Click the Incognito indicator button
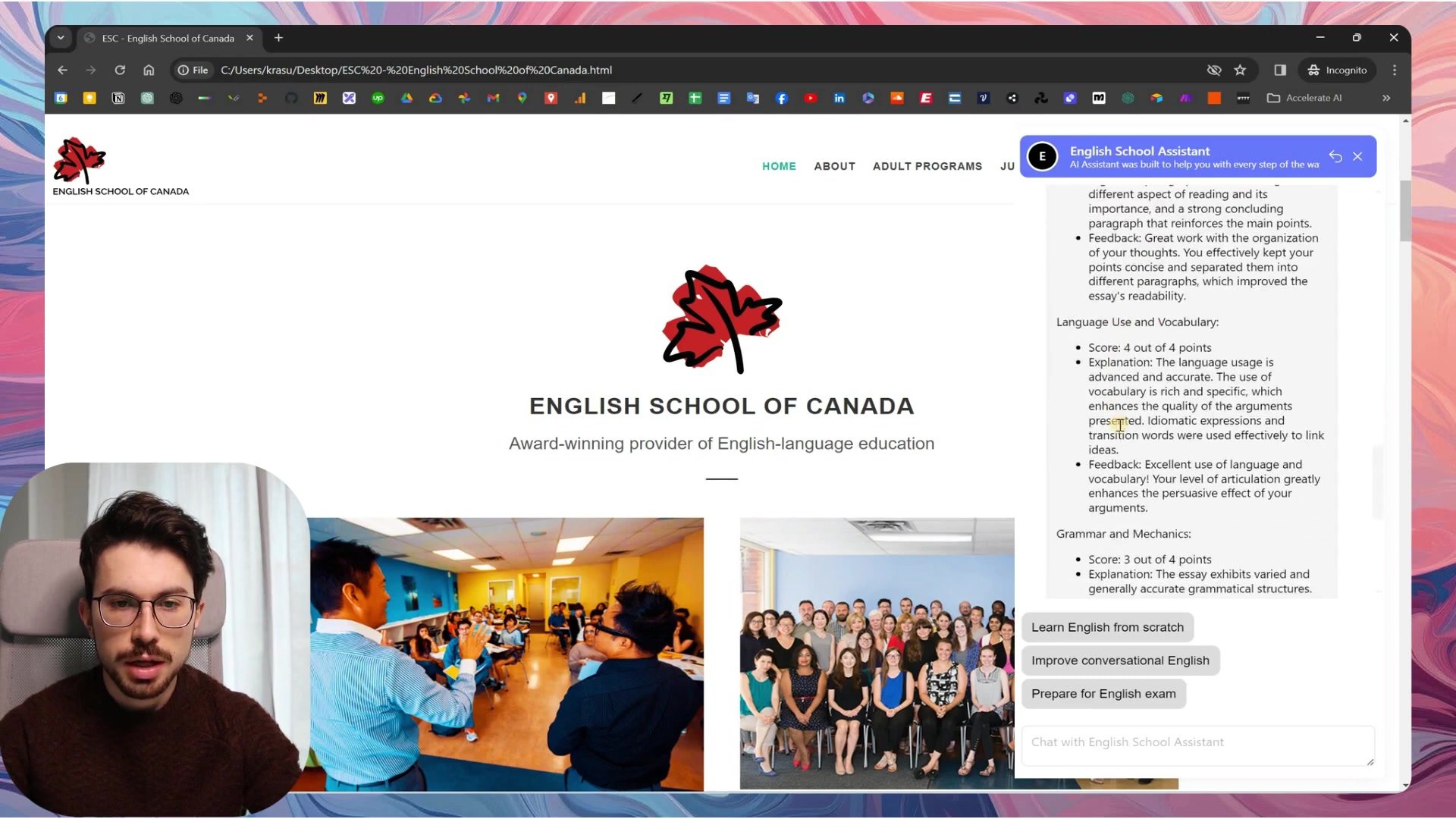This screenshot has width=1456, height=819. point(1337,70)
